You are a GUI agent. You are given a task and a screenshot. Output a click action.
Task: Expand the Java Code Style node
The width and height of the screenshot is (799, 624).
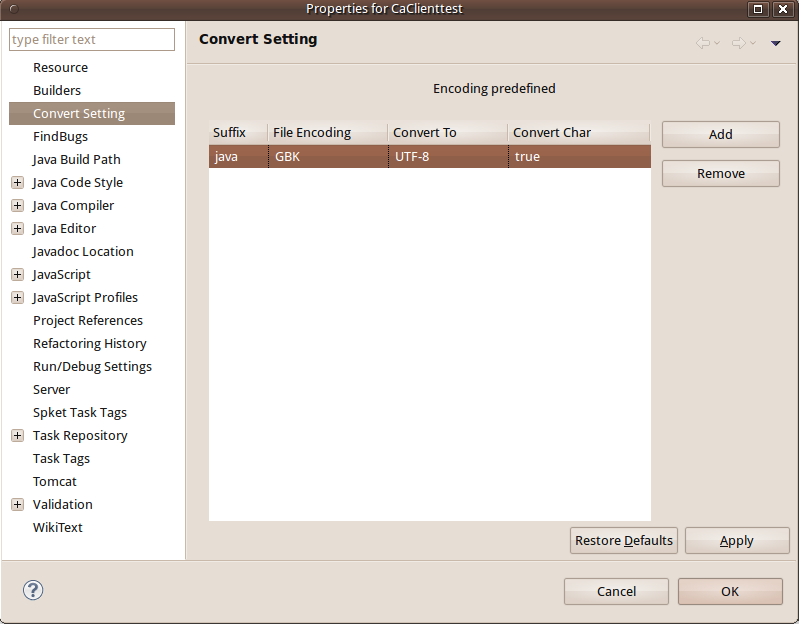[17, 182]
